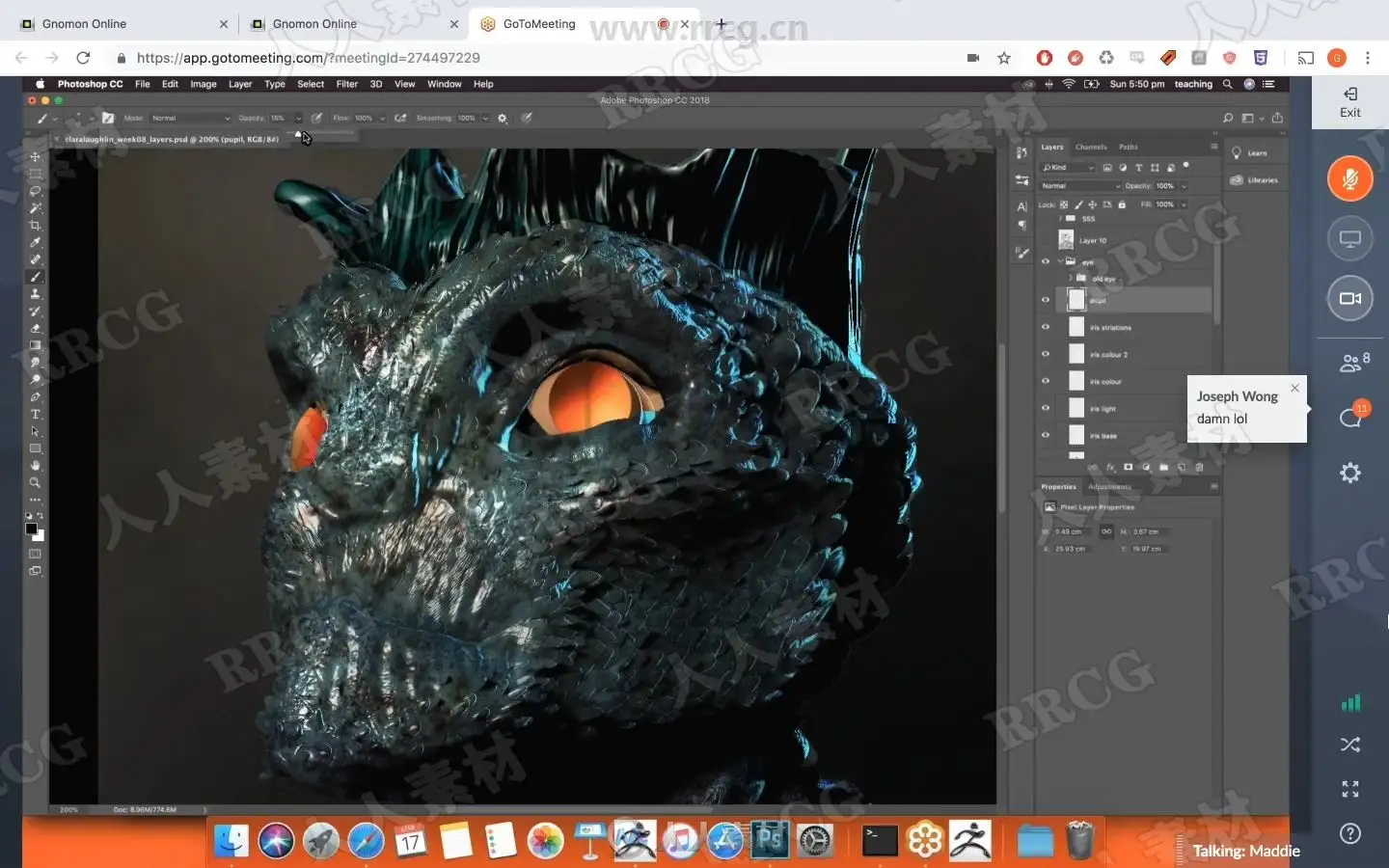Select the Eyedropper tool

pos(36,242)
